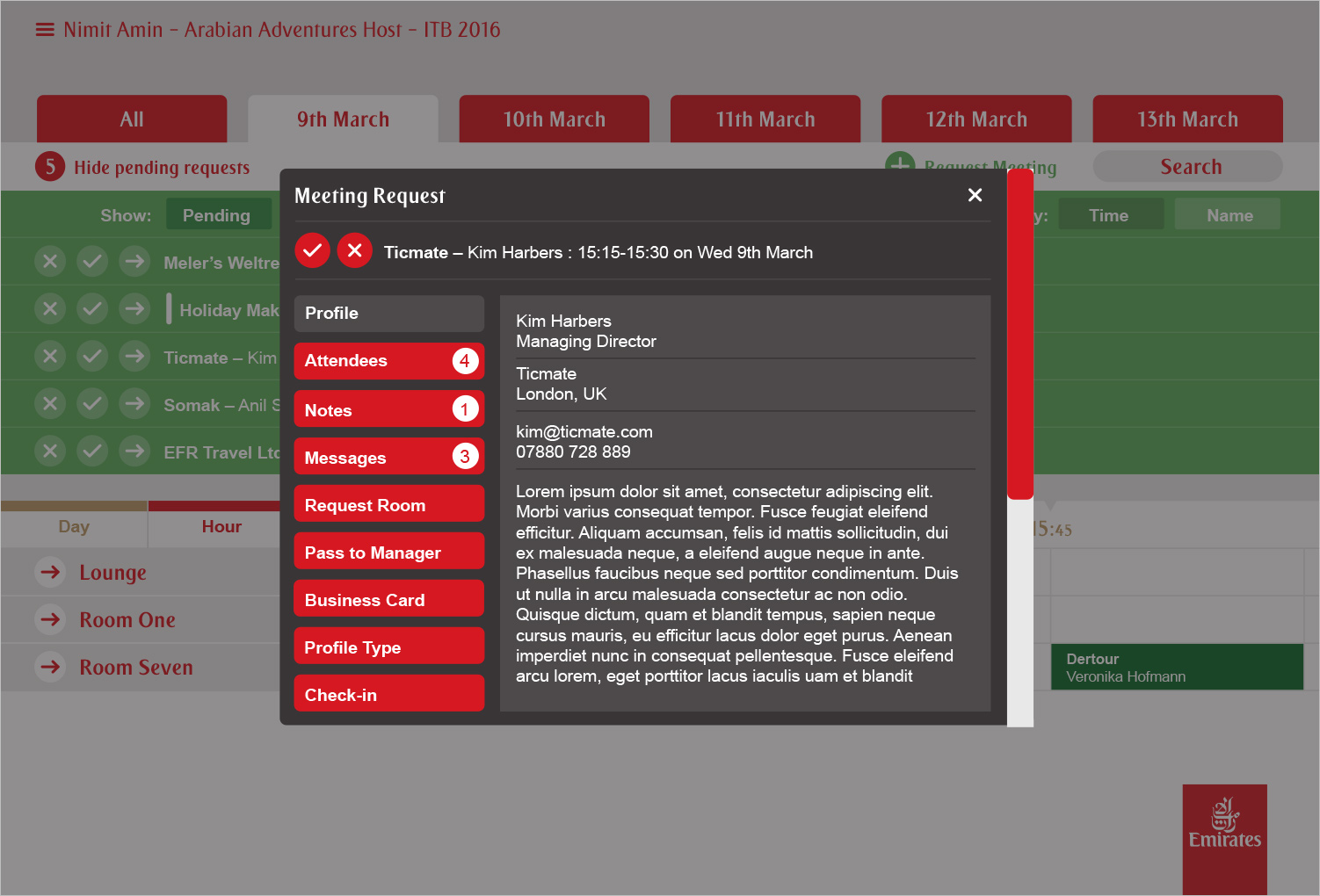1320x896 pixels.
Task: Expand Room One row arrow
Action: (x=51, y=620)
